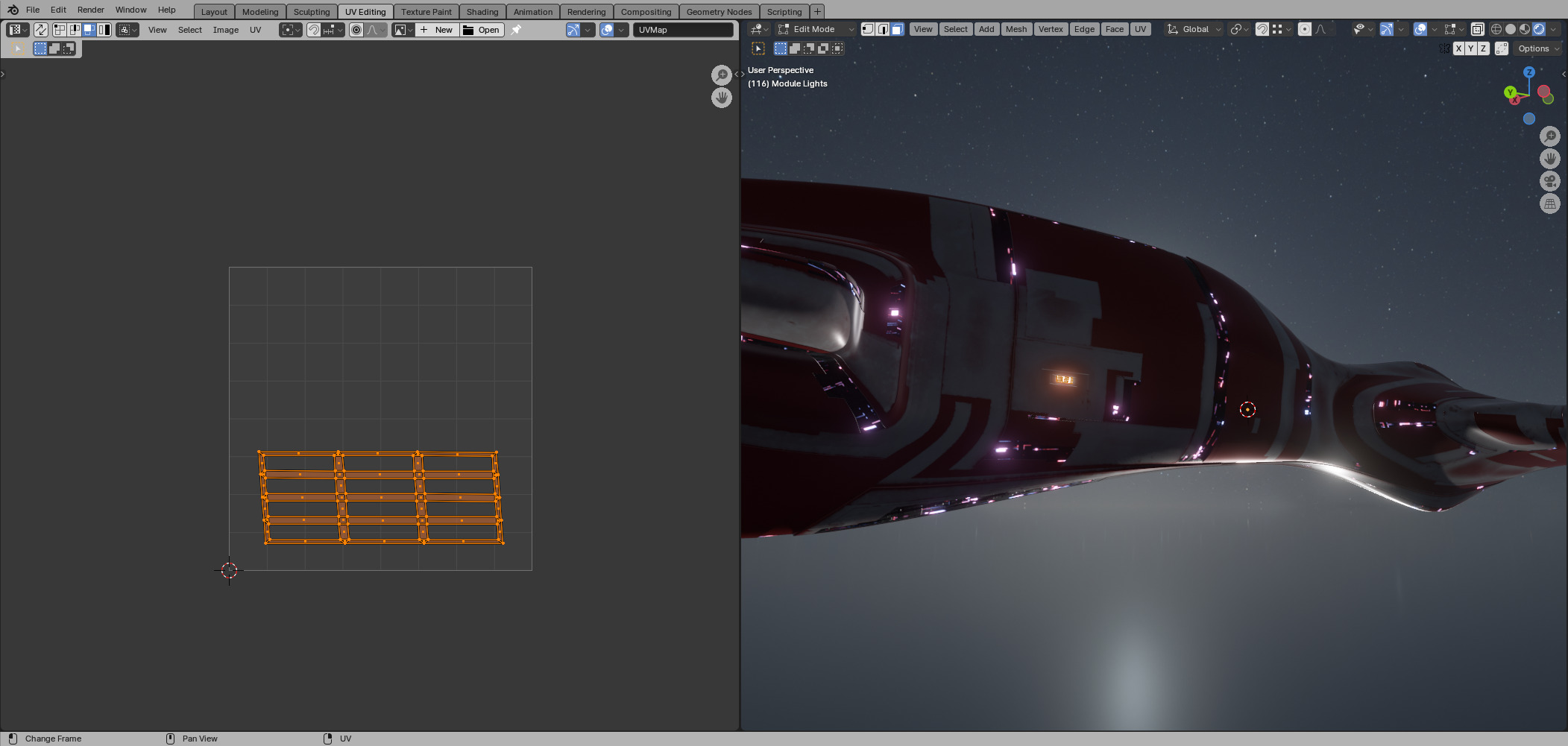The image size is (1568, 746).
Task: Open selectability and visibility eye dropdown
Action: [x=1363, y=29]
